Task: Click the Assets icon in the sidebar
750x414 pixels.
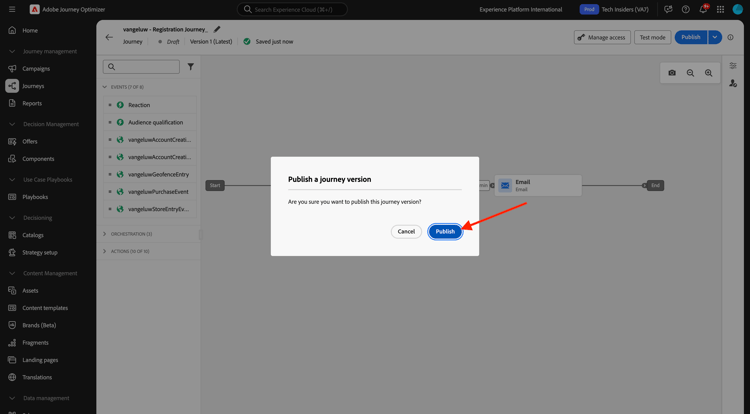Action: tap(12, 291)
